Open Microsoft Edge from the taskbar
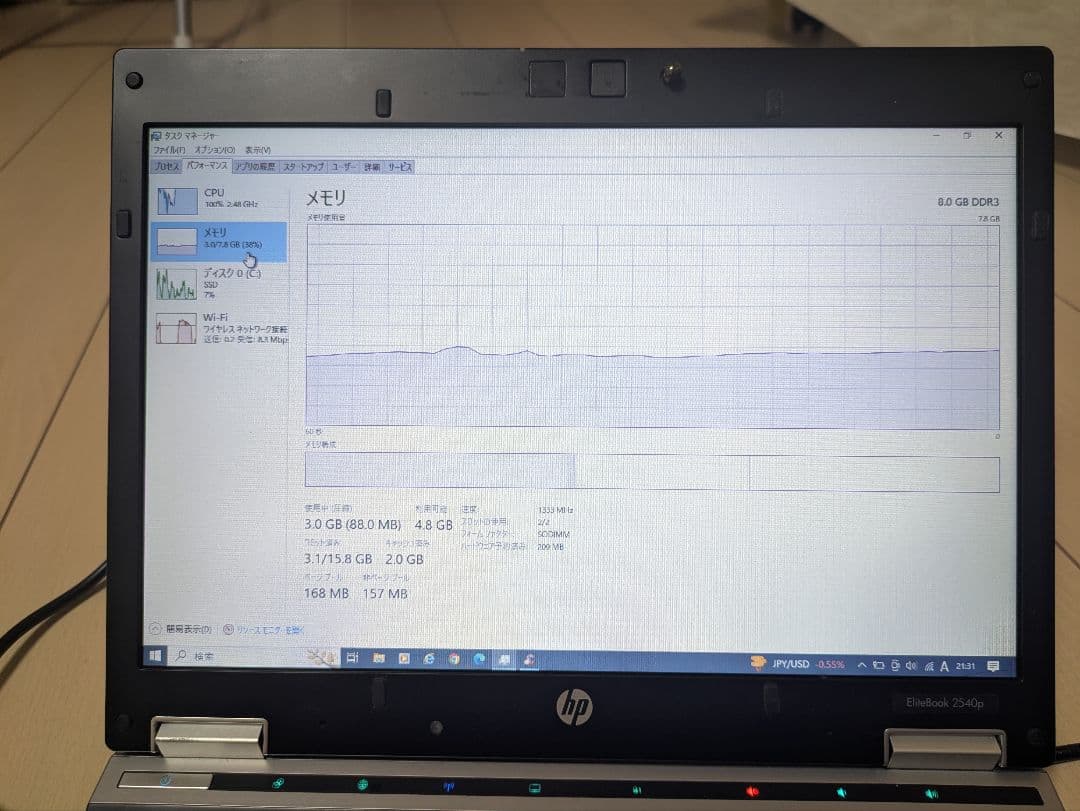Viewport: 1080px width, 811px height. point(481,658)
